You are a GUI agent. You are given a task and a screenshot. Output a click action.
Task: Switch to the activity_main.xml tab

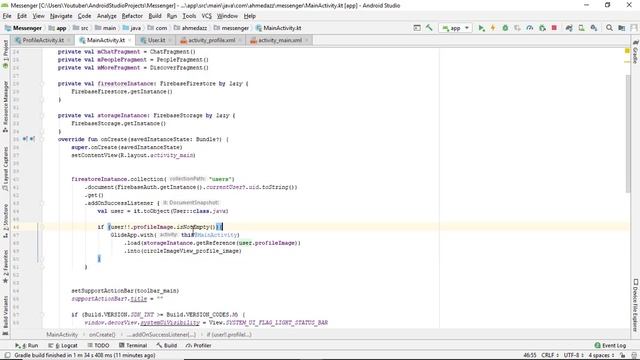pos(280,40)
